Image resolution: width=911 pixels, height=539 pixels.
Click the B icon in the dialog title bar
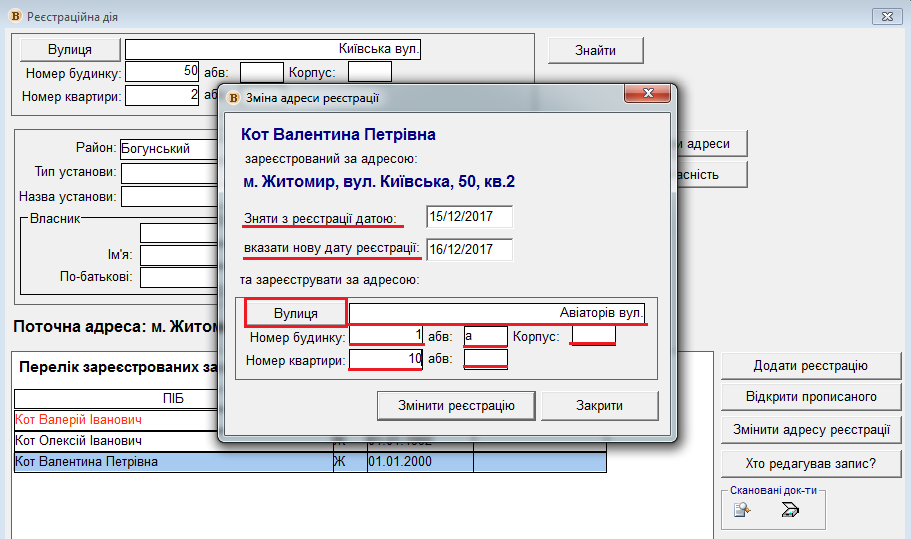click(x=233, y=98)
